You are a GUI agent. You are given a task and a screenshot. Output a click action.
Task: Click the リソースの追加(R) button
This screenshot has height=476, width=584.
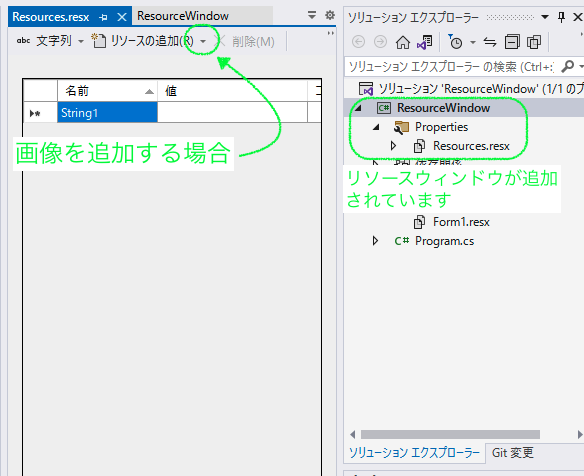143,41
